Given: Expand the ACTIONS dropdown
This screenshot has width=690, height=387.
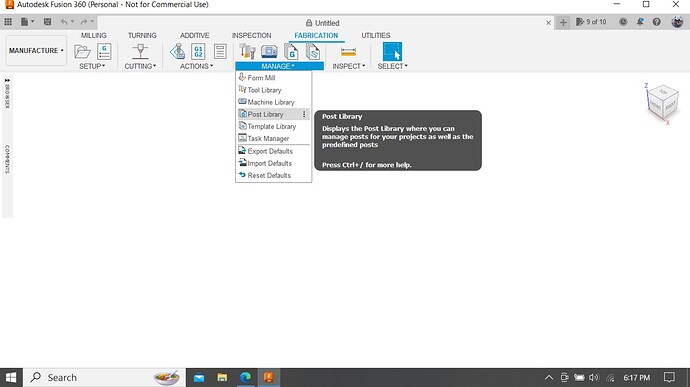Looking at the screenshot, I should (x=196, y=66).
